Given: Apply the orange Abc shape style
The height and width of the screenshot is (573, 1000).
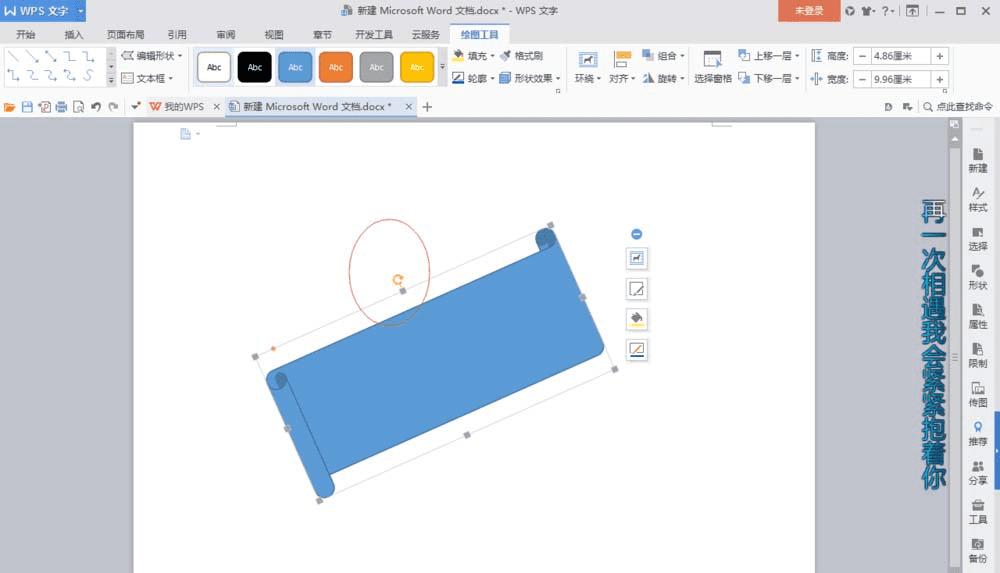Looking at the screenshot, I should click(x=335, y=67).
